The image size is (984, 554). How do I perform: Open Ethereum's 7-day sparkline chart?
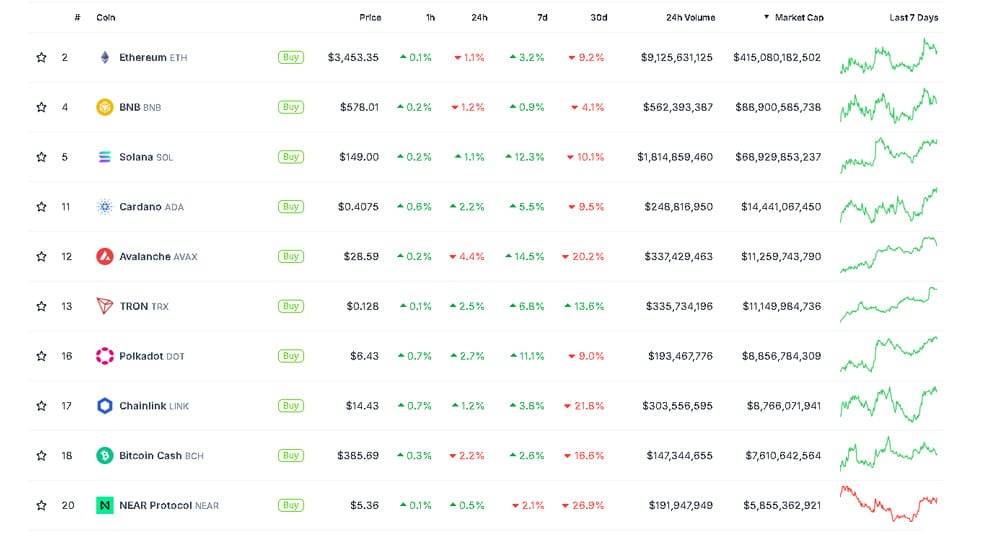click(x=889, y=56)
